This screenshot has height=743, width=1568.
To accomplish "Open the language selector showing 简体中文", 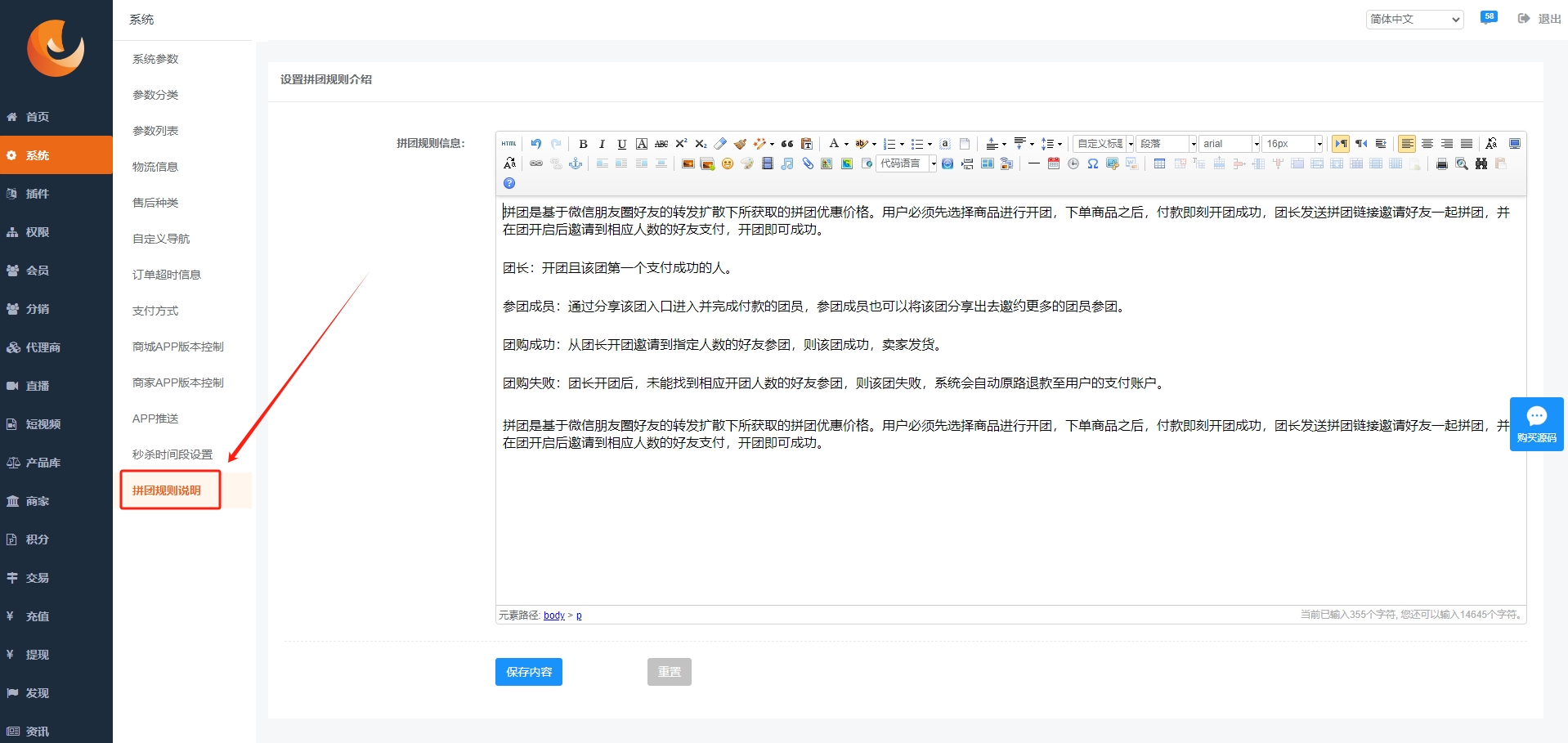I will point(1415,19).
